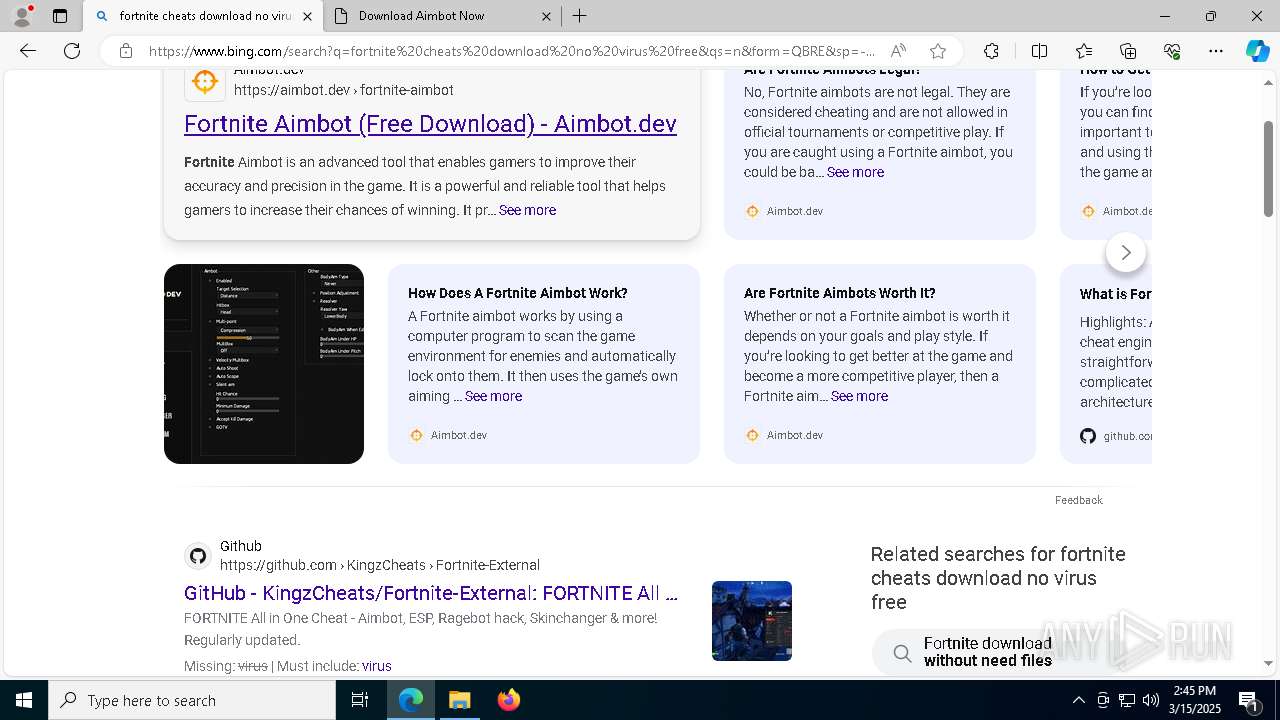Screen dimensions: 1280x720
Task: Open the tab actions menu icon
Action: point(60,16)
